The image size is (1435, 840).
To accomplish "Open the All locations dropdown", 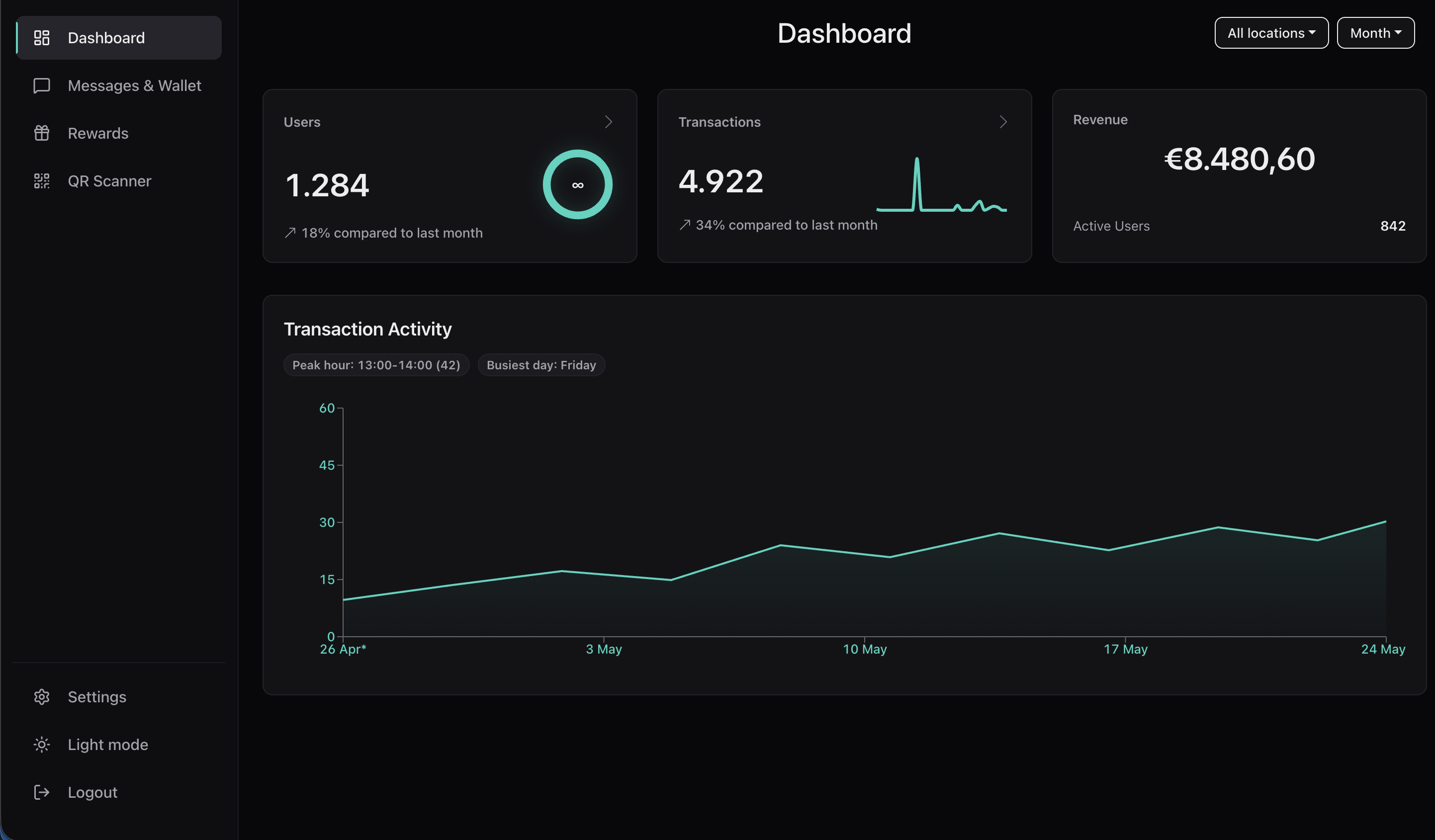I will pos(1271,33).
